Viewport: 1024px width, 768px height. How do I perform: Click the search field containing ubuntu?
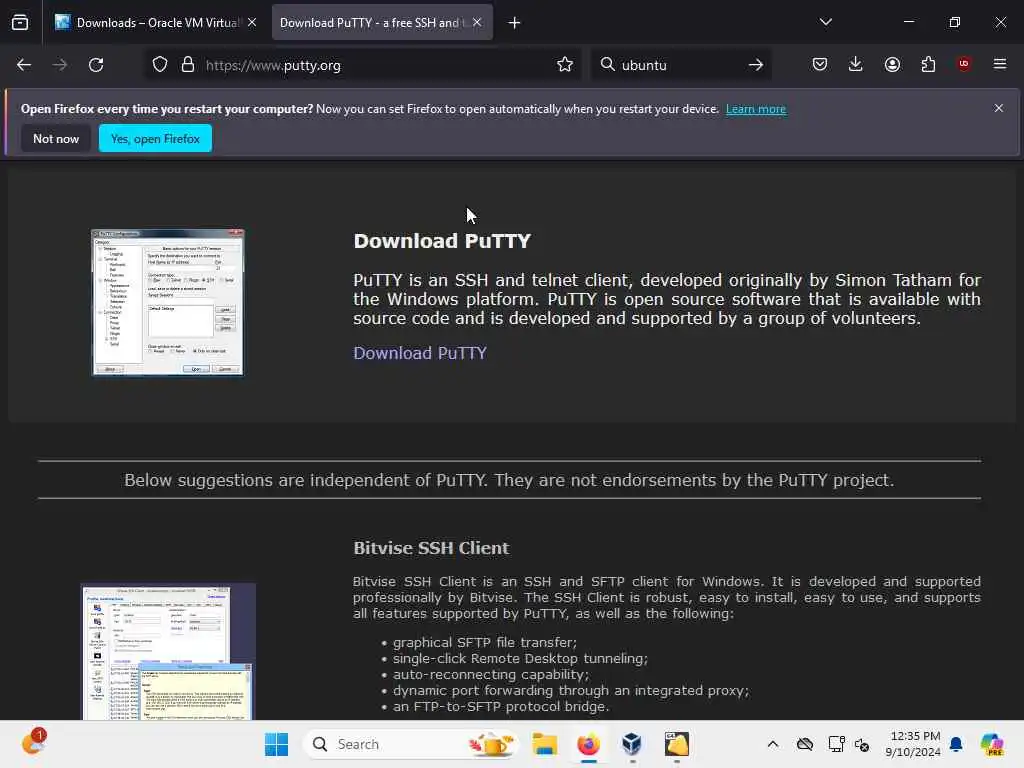tap(679, 65)
